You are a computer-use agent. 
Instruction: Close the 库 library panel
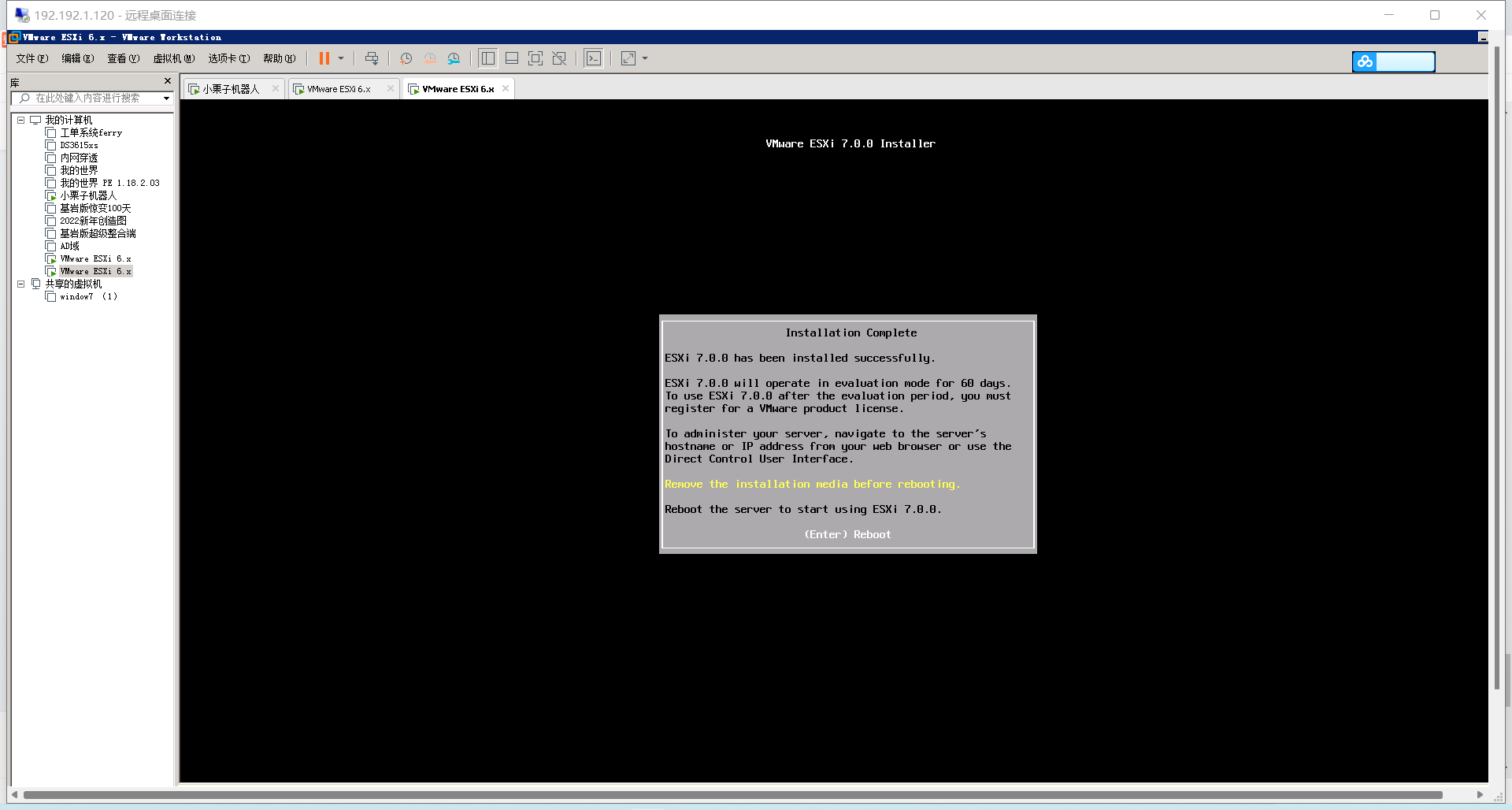pos(168,81)
